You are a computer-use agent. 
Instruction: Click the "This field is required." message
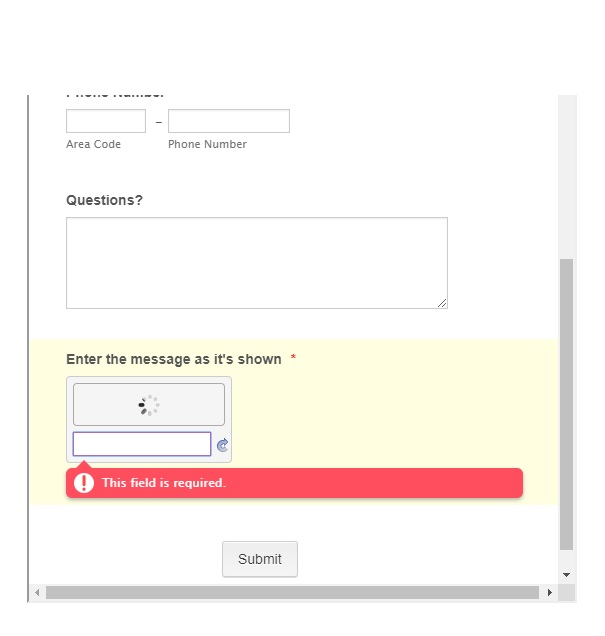coord(164,483)
